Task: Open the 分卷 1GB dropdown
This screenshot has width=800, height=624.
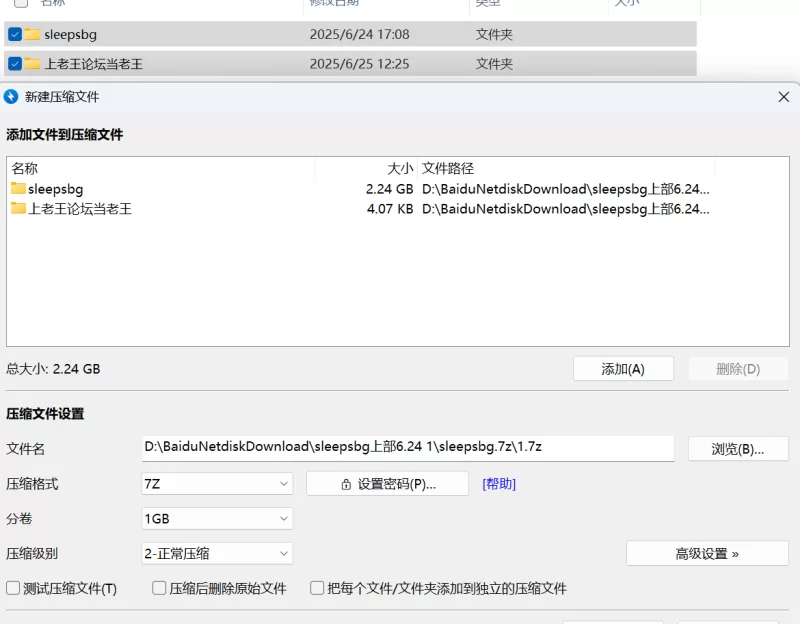Action: tap(217, 518)
